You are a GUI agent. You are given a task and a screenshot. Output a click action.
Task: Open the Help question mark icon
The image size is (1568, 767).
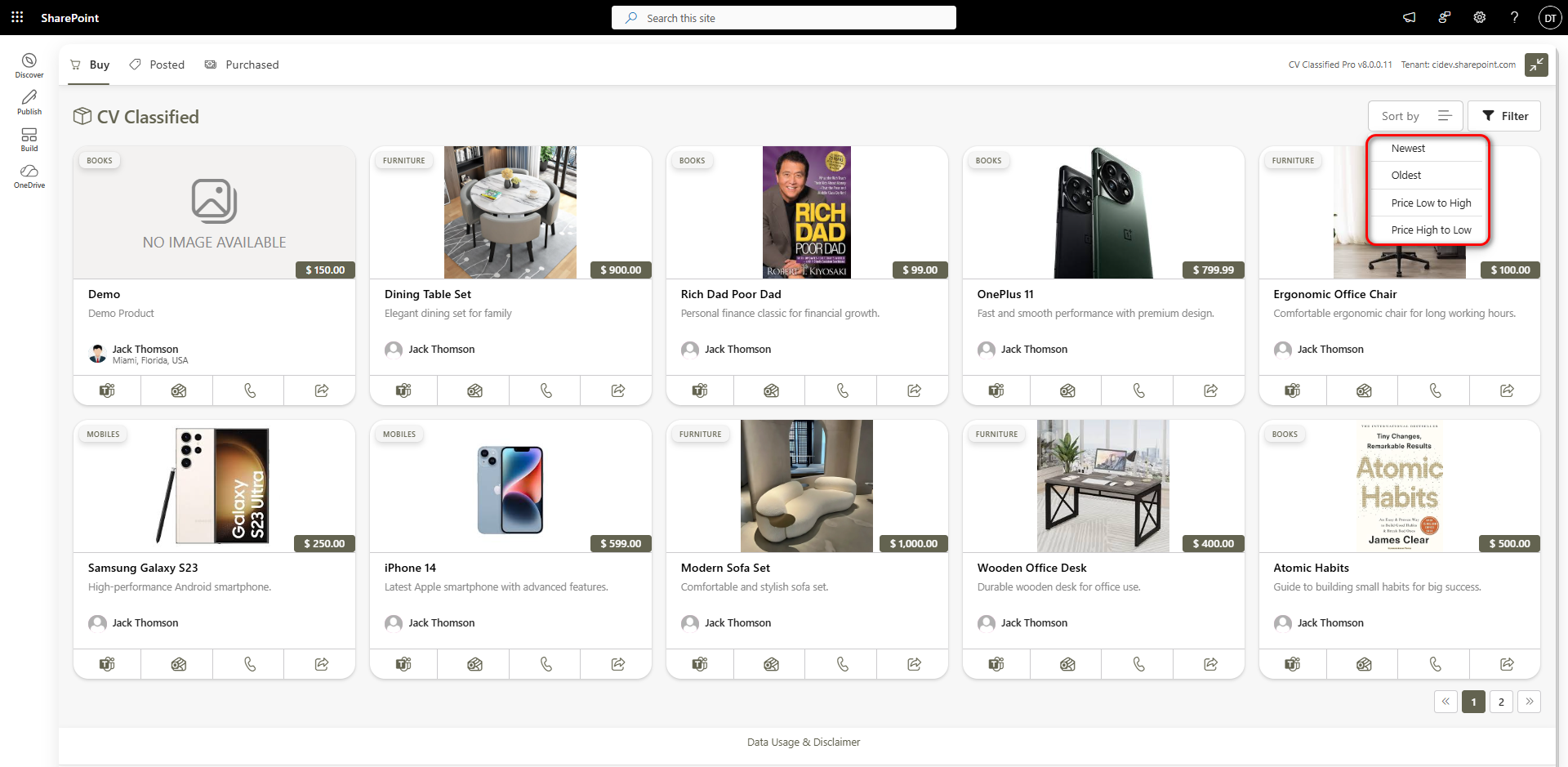(x=1514, y=17)
